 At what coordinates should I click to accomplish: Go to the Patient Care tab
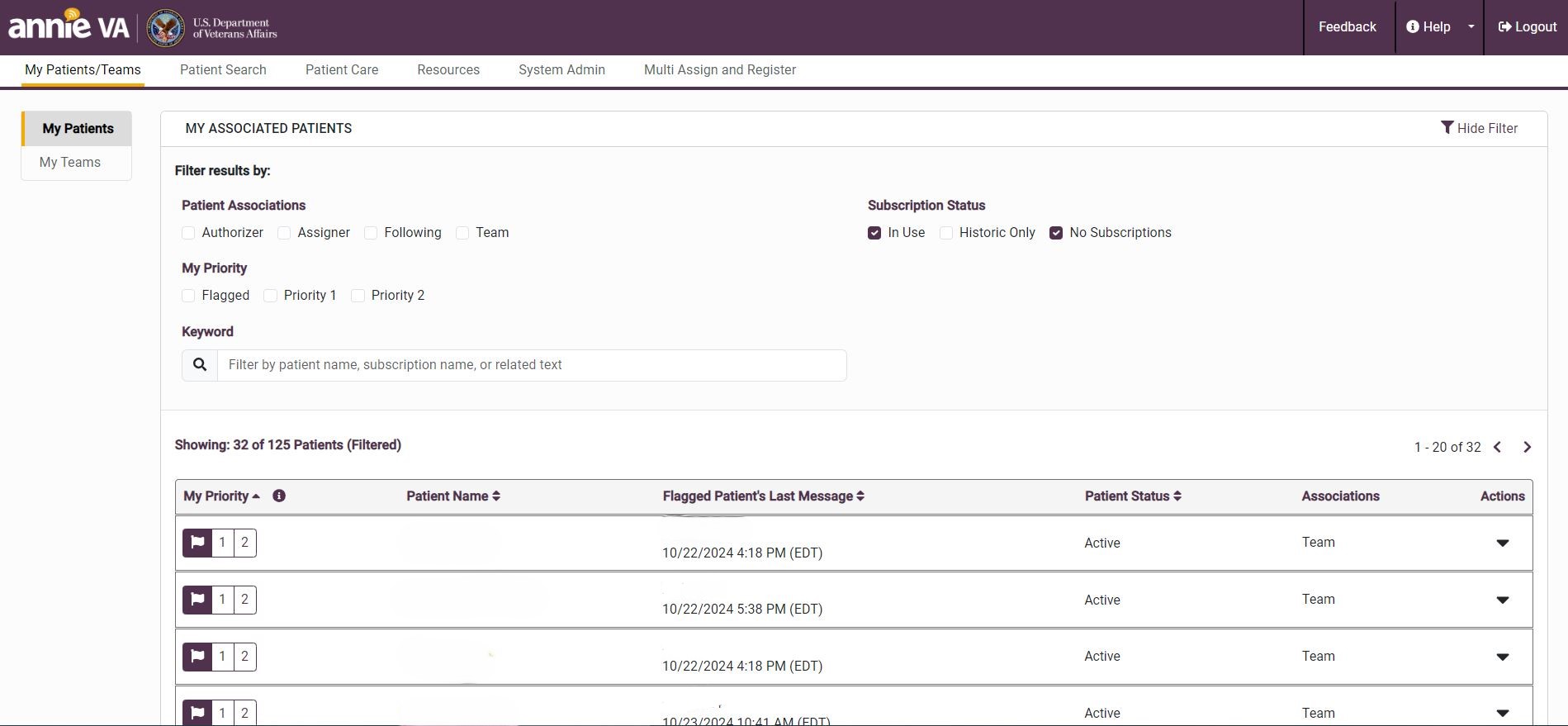point(342,70)
